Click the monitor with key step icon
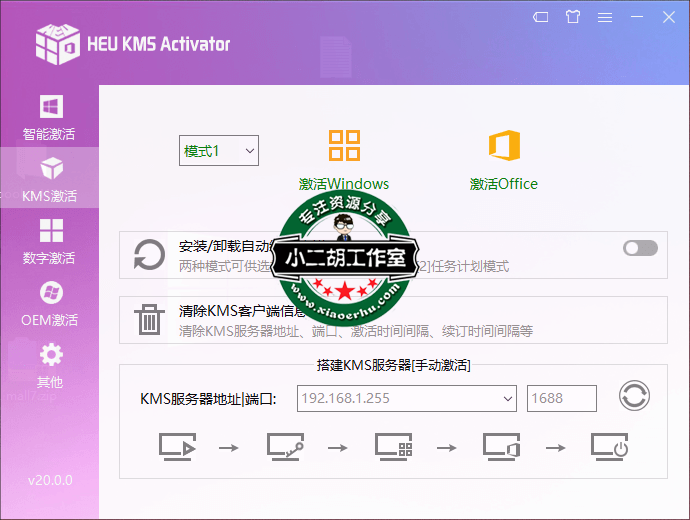The height and width of the screenshot is (520, 690). (x=285, y=447)
